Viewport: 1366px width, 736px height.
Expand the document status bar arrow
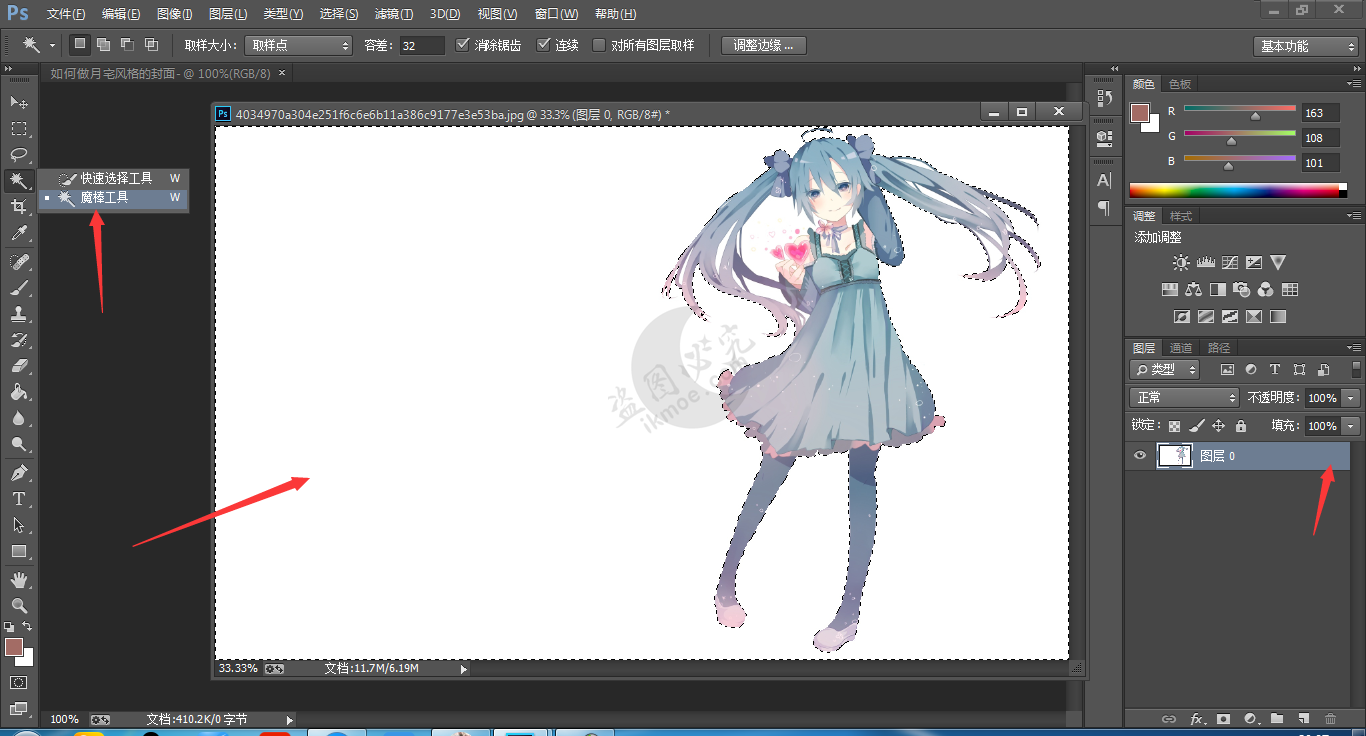(463, 669)
